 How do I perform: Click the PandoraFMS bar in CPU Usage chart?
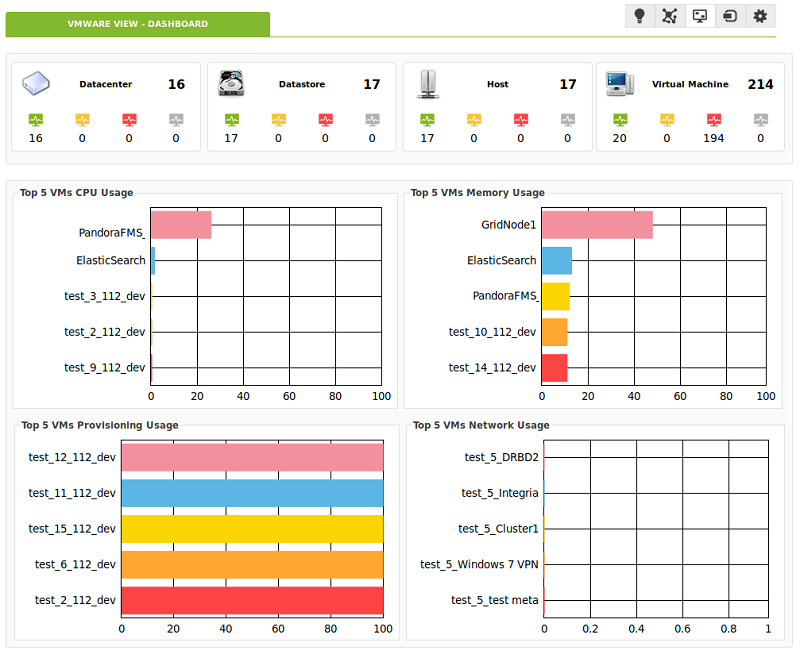[x=181, y=225]
